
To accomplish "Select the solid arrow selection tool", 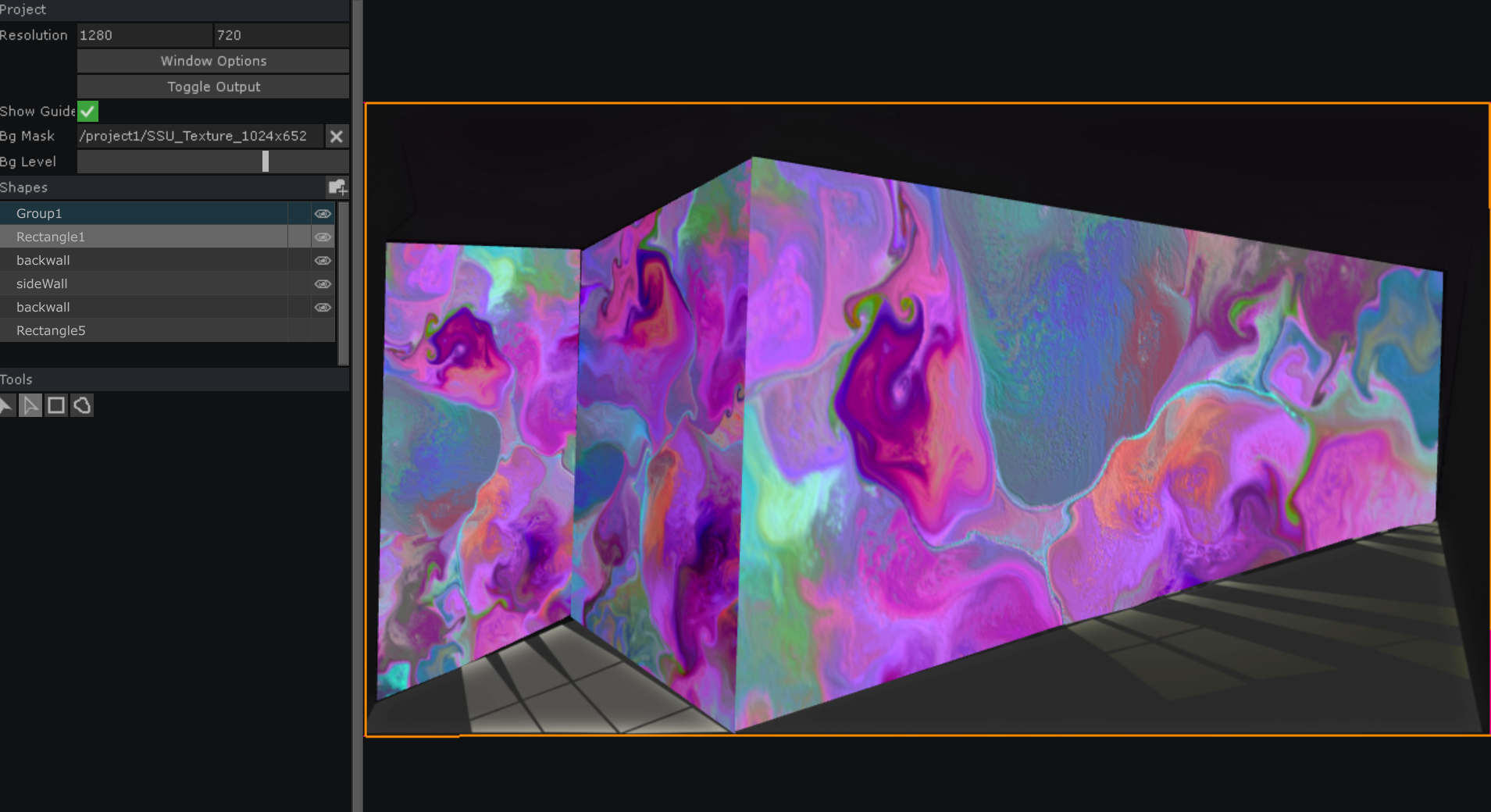I will tap(7, 405).
